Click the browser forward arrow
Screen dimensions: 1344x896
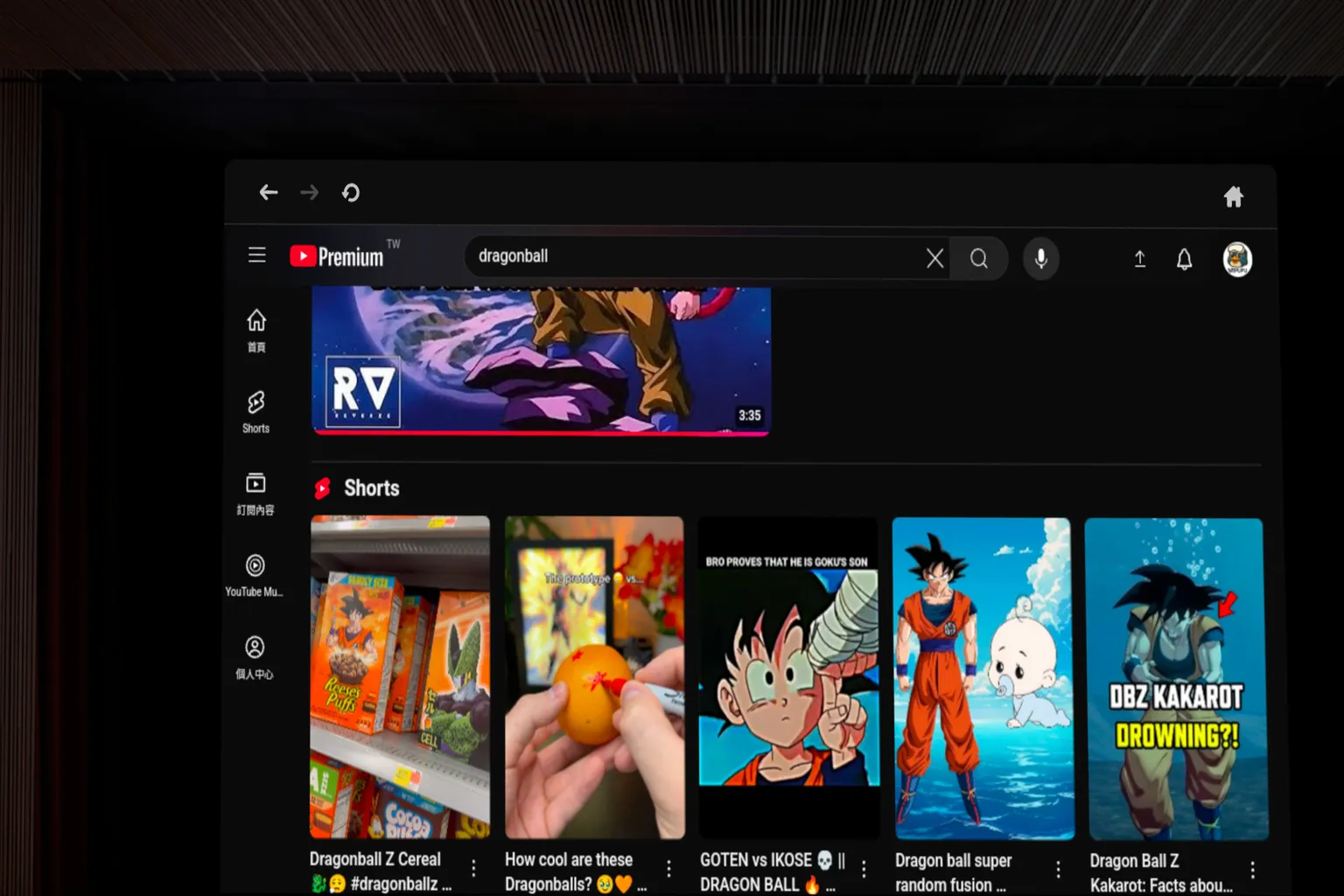click(x=310, y=192)
